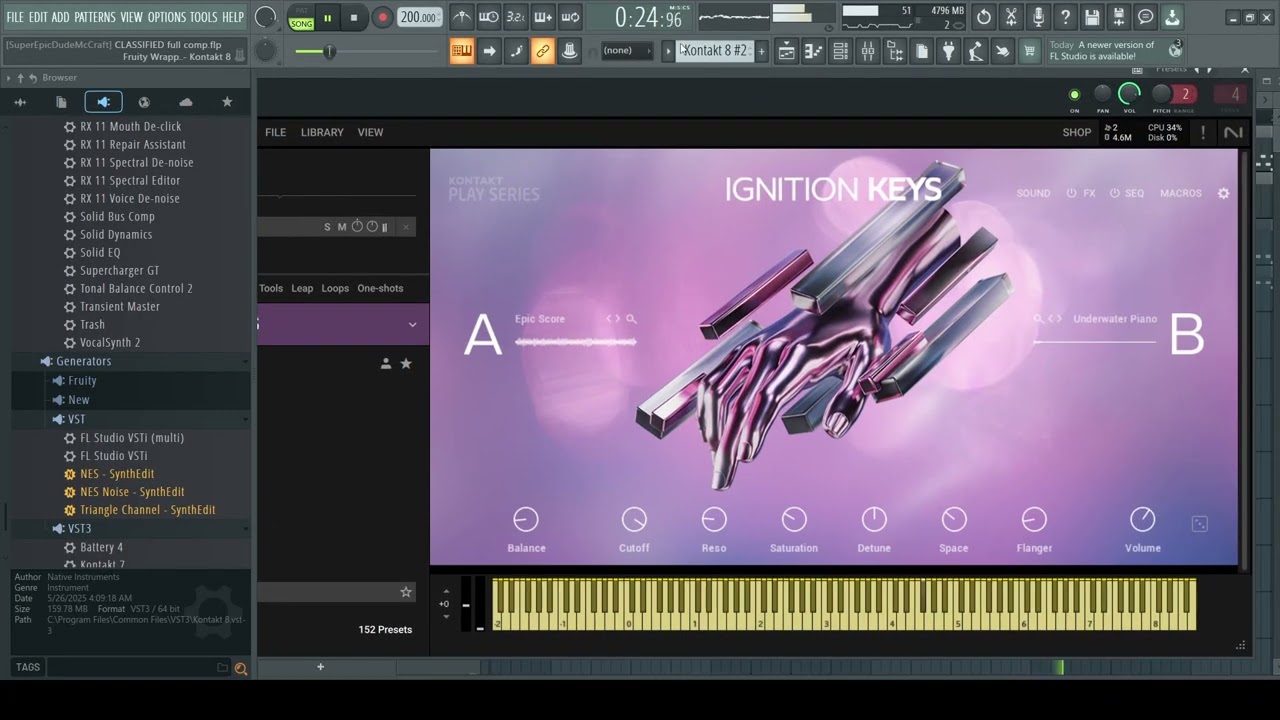Select the One-shots filter tab
Image resolution: width=1280 pixels, height=720 pixels.
(x=380, y=288)
